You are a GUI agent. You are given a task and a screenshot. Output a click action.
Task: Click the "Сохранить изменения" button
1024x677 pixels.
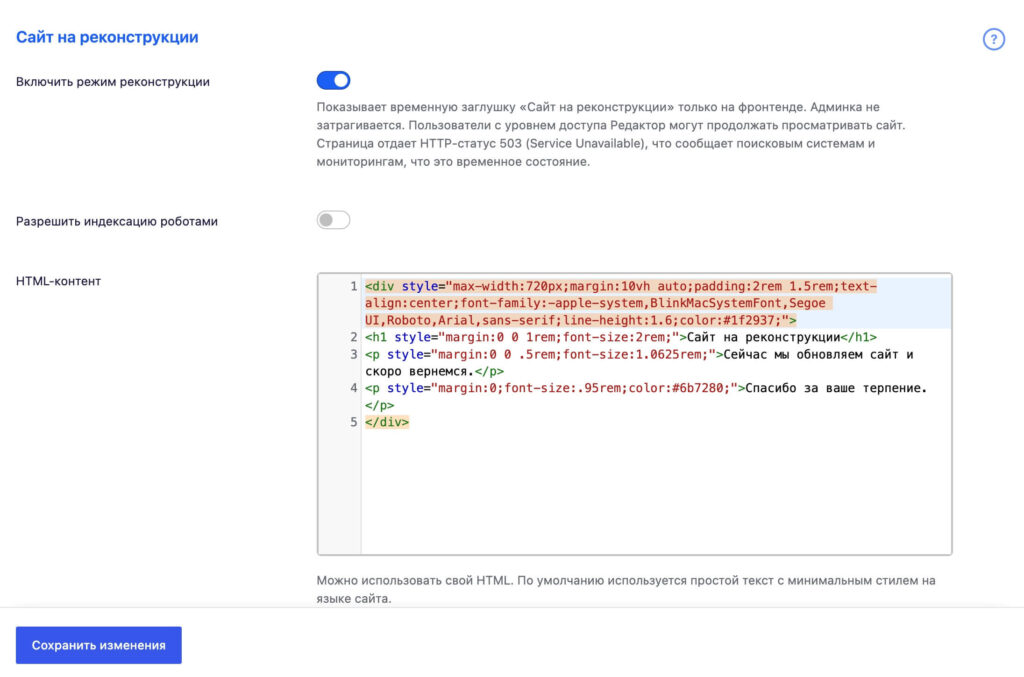click(99, 645)
